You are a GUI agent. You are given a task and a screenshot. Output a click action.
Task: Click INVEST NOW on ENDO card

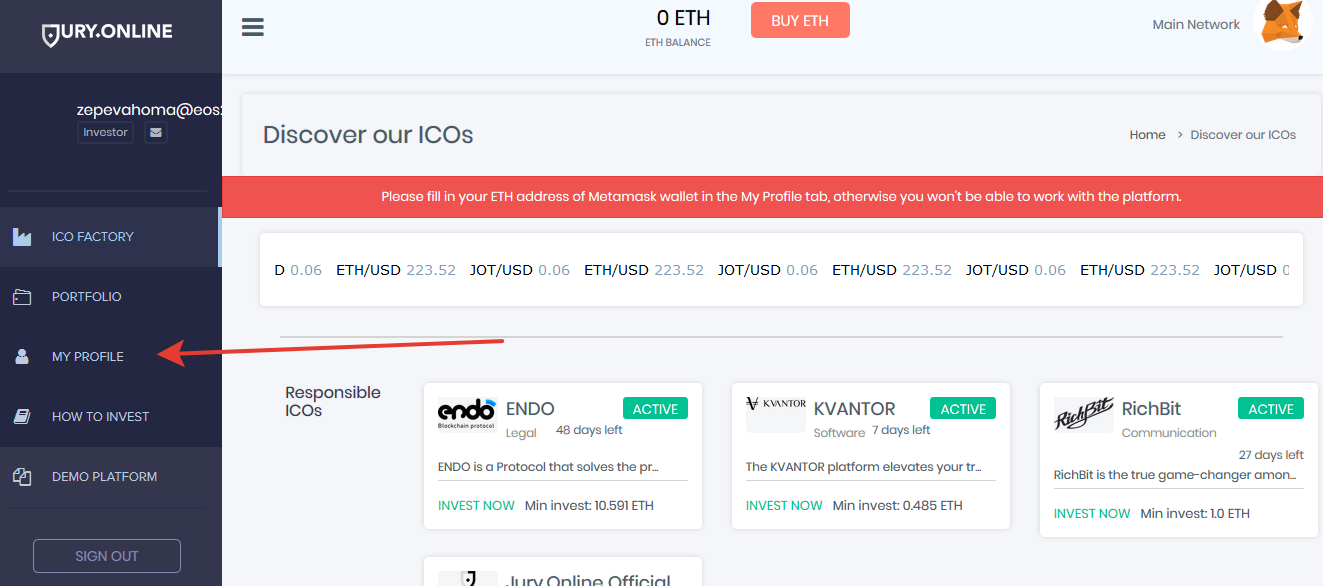coord(476,506)
